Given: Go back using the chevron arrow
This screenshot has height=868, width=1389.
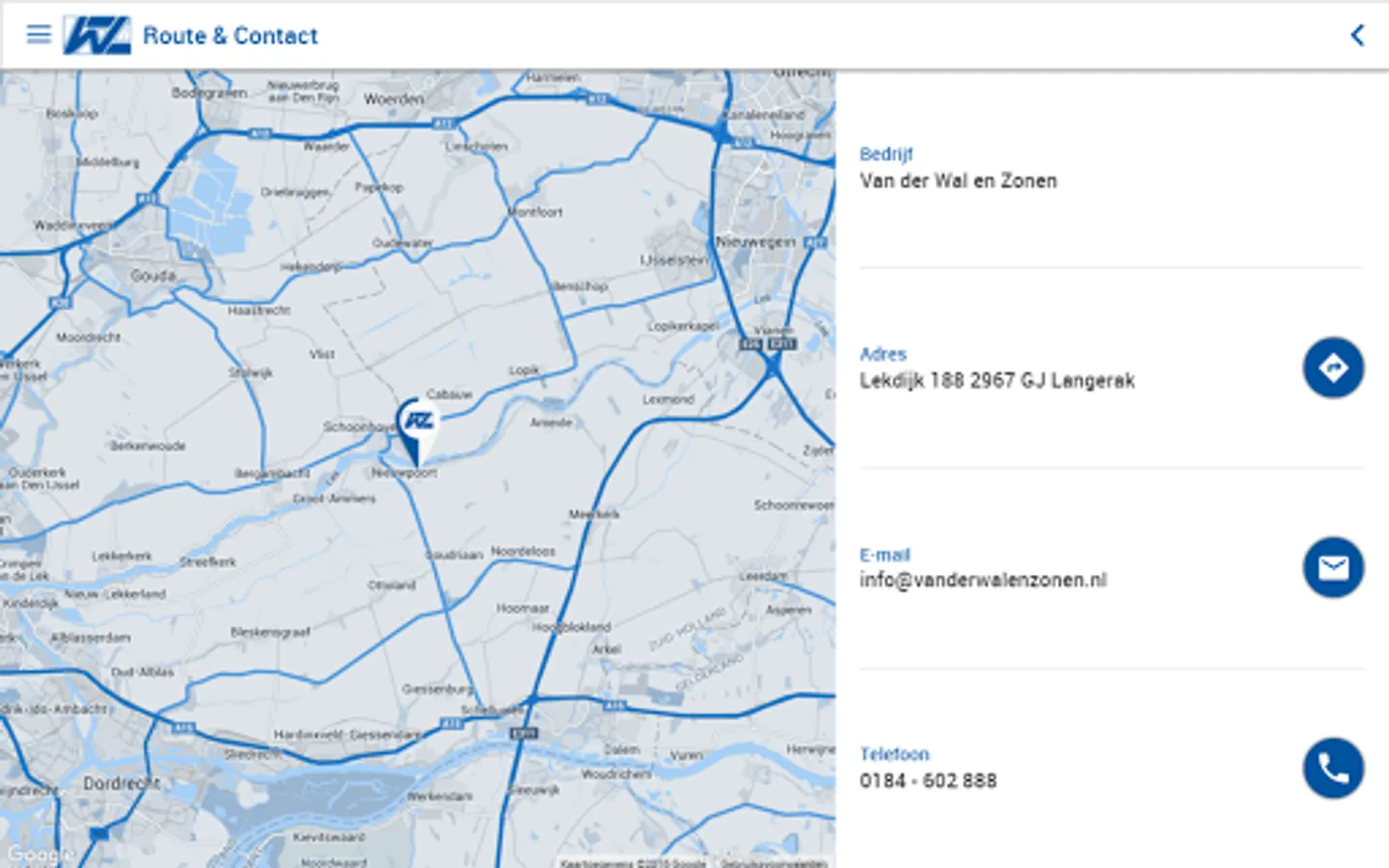Looking at the screenshot, I should (1357, 36).
